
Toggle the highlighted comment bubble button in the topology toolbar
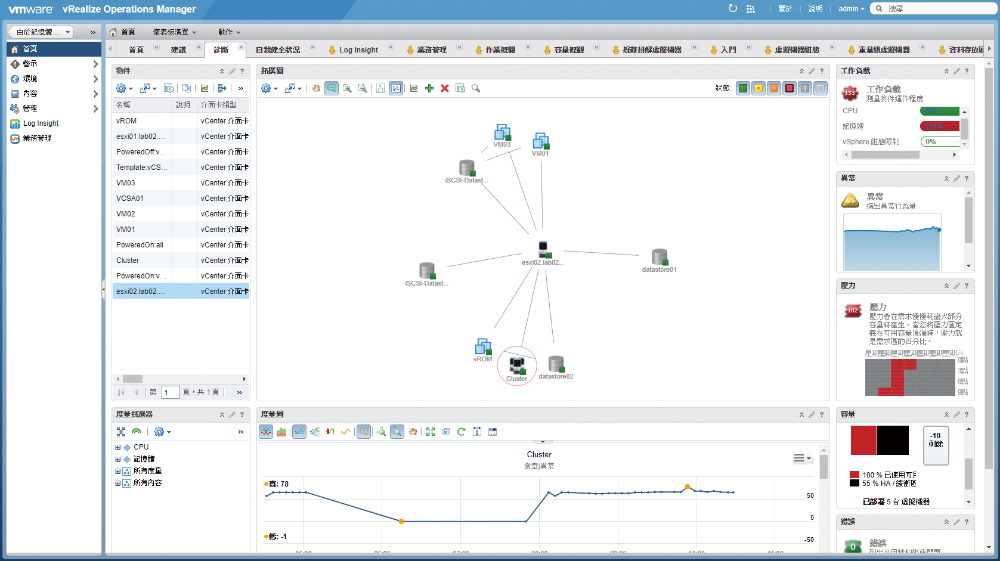pyautogui.click(x=332, y=89)
